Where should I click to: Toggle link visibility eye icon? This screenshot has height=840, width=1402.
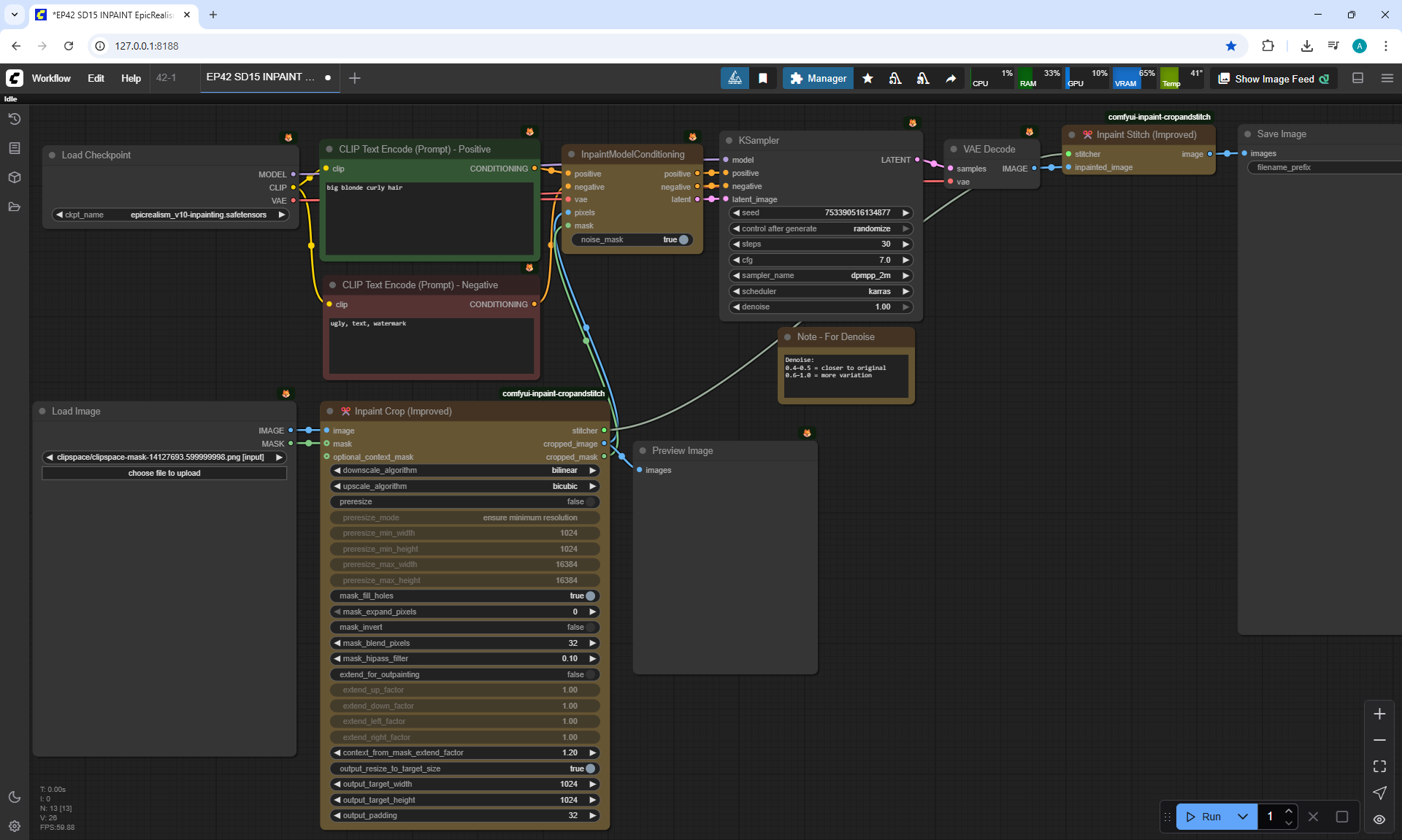click(x=1379, y=819)
